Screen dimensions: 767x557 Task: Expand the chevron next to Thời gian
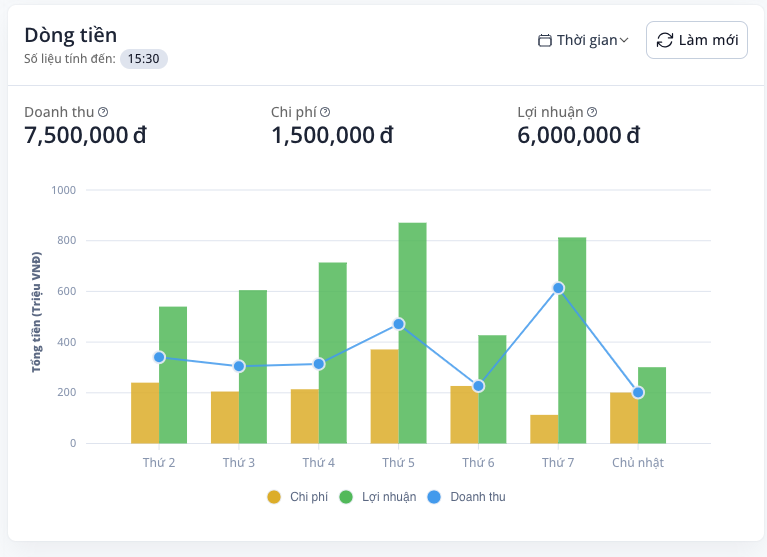[x=624, y=41]
